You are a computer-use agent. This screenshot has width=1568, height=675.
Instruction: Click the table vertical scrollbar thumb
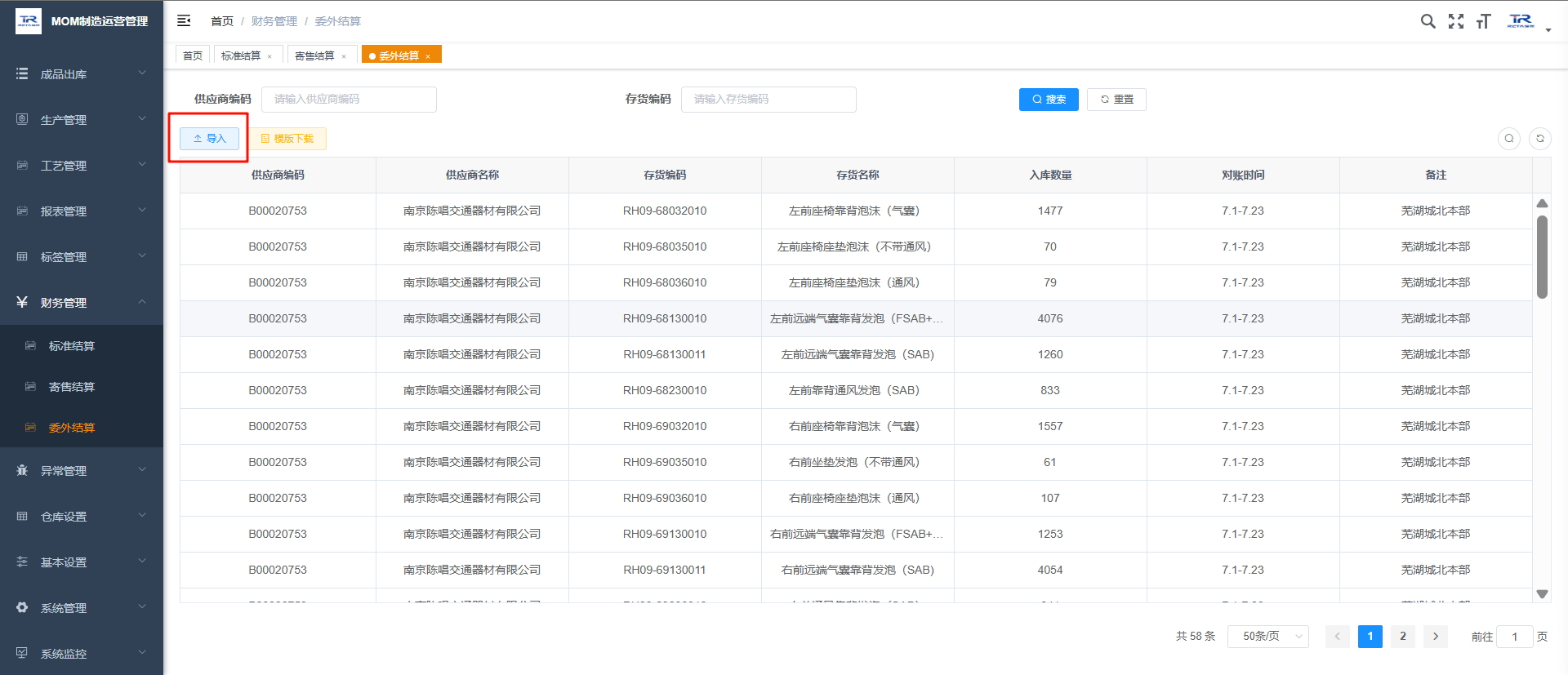click(1542, 257)
